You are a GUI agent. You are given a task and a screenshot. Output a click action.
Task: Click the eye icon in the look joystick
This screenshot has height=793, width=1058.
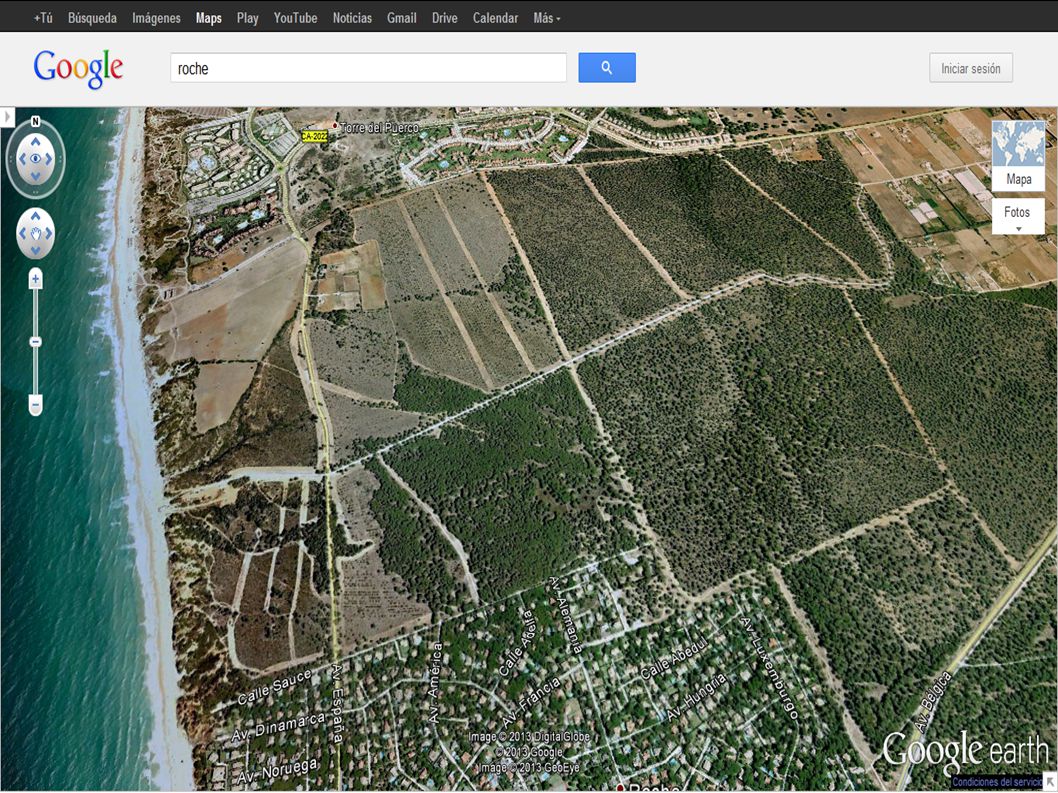pyautogui.click(x=36, y=159)
